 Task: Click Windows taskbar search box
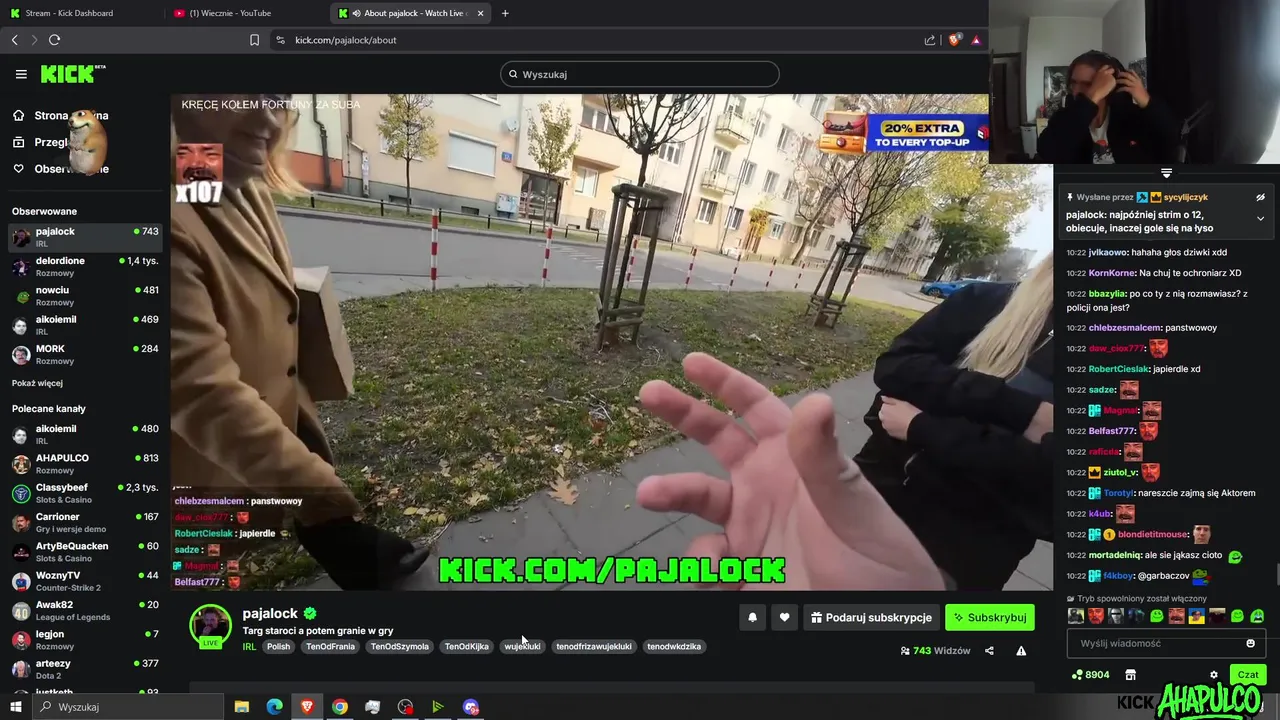(x=130, y=707)
